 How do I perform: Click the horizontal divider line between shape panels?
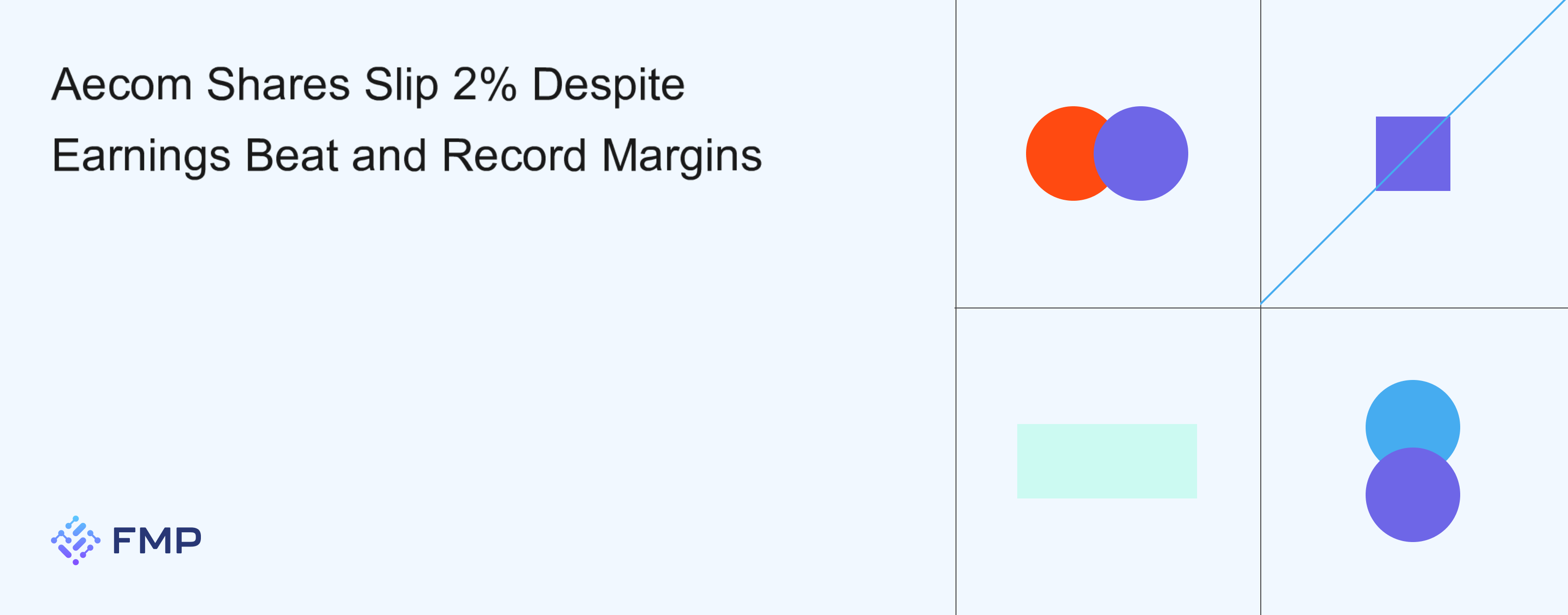point(1108,308)
